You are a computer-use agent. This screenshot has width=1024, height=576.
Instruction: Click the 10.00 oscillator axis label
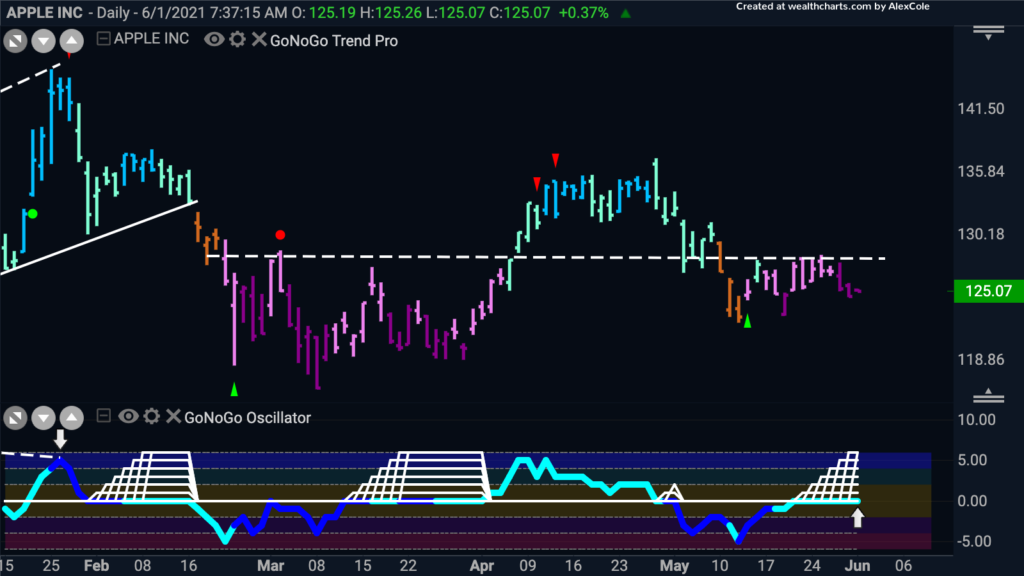click(976, 420)
